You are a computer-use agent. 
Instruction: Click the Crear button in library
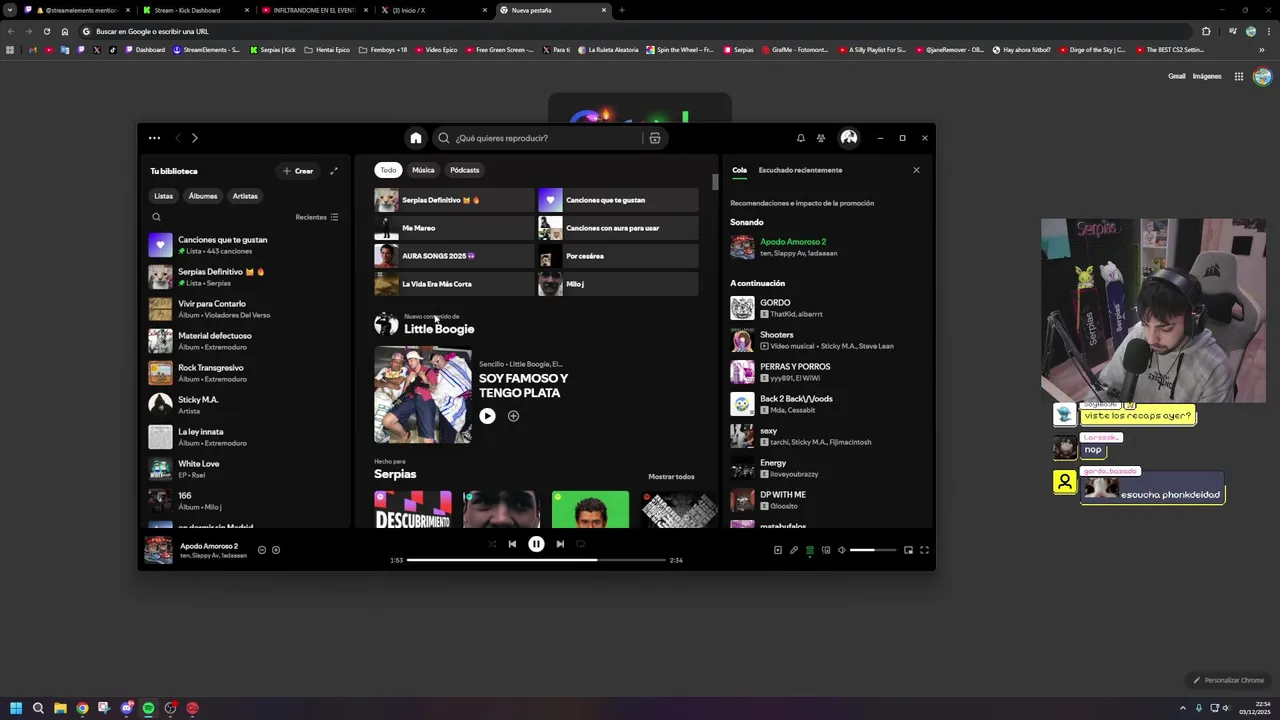(x=298, y=171)
